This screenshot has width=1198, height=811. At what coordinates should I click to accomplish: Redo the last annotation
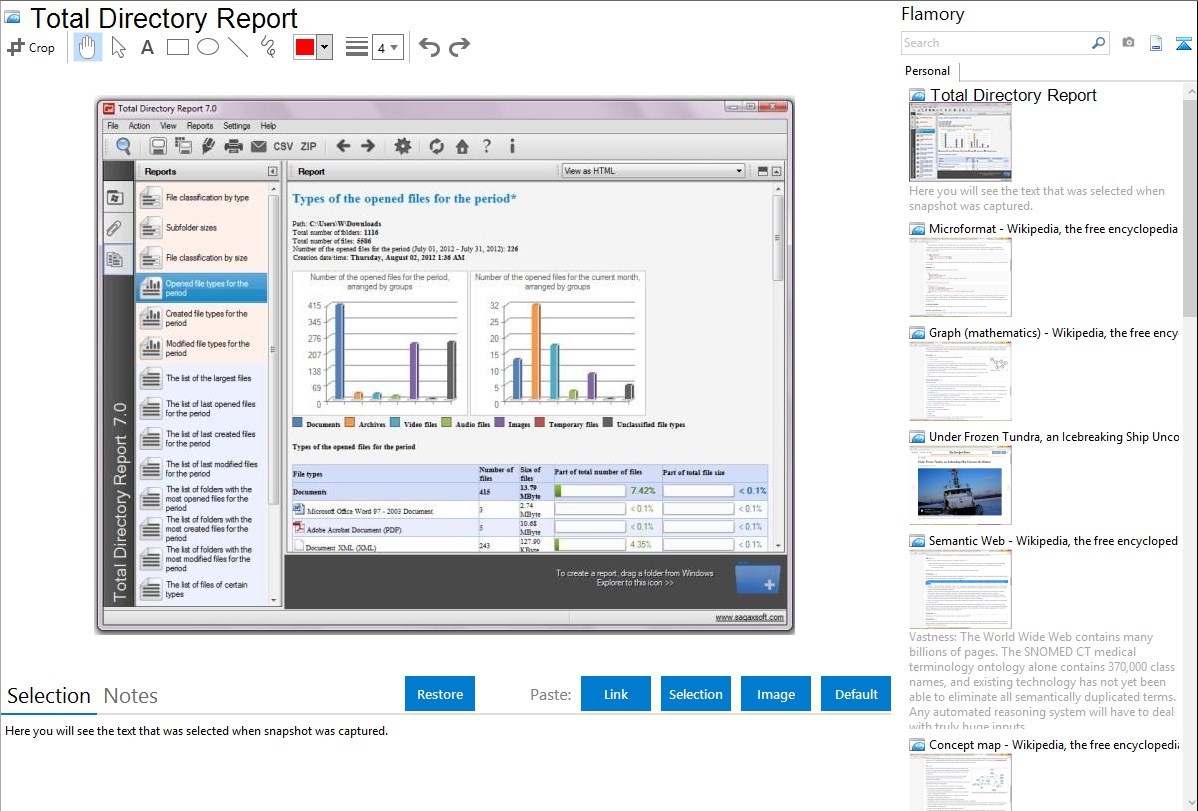[x=459, y=47]
